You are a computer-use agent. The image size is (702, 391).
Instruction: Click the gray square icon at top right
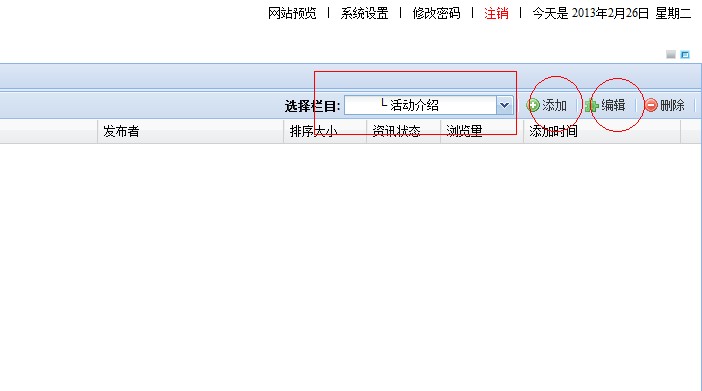pyautogui.click(x=671, y=55)
